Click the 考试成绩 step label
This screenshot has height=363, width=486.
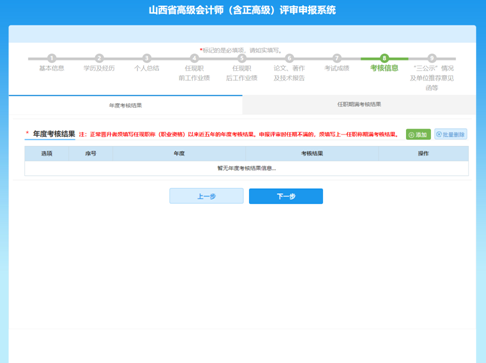coord(337,68)
